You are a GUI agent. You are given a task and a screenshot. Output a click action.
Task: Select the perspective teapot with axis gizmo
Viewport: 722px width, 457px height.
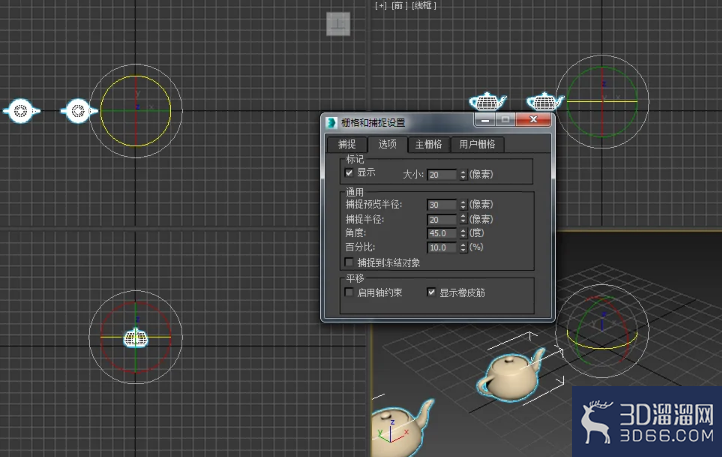click(402, 428)
